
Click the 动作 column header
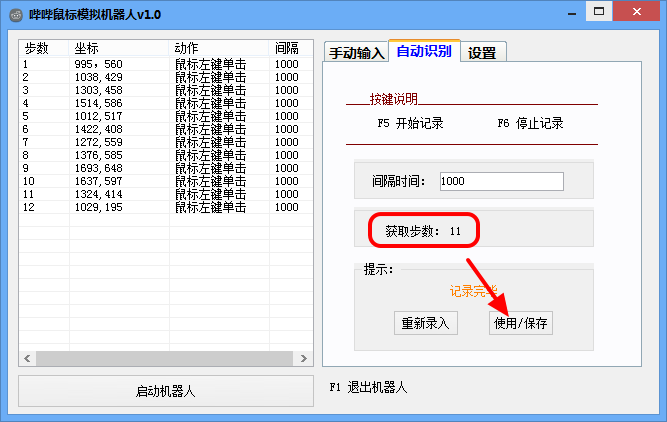coord(219,48)
